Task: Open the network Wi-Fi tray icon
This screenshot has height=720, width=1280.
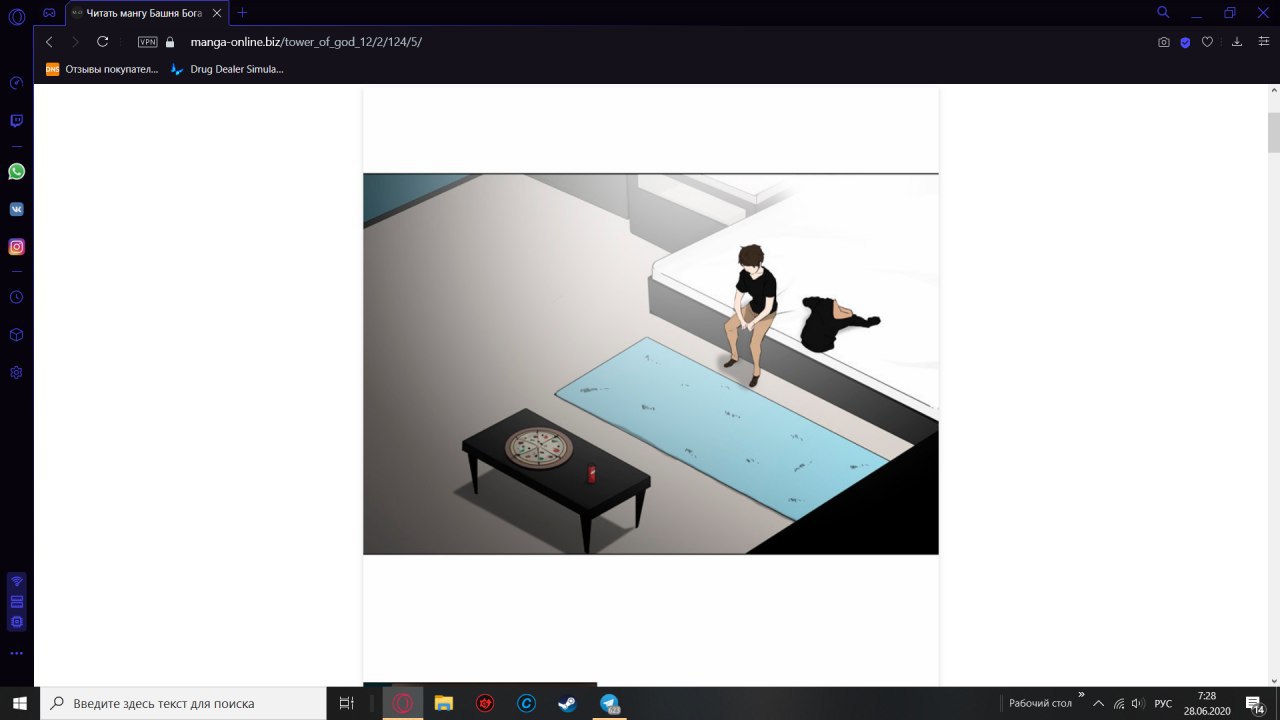Action: click(1119, 703)
